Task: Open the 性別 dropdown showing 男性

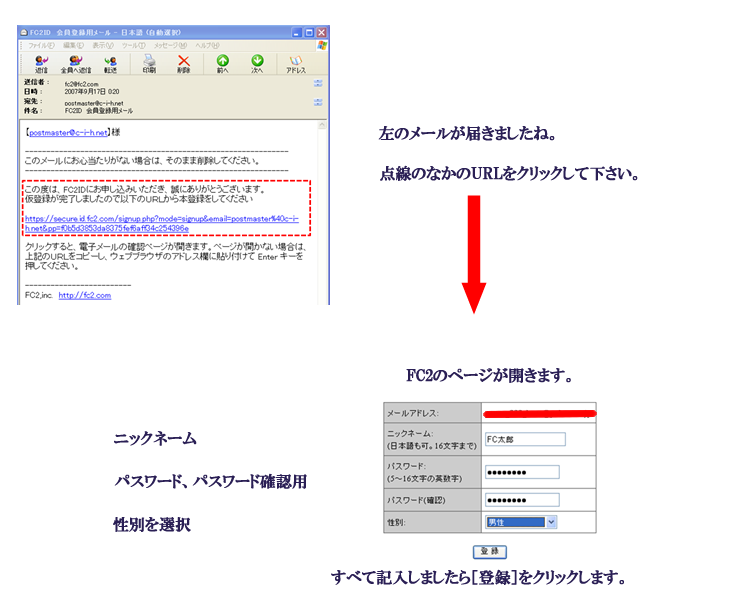Action: tap(520, 522)
